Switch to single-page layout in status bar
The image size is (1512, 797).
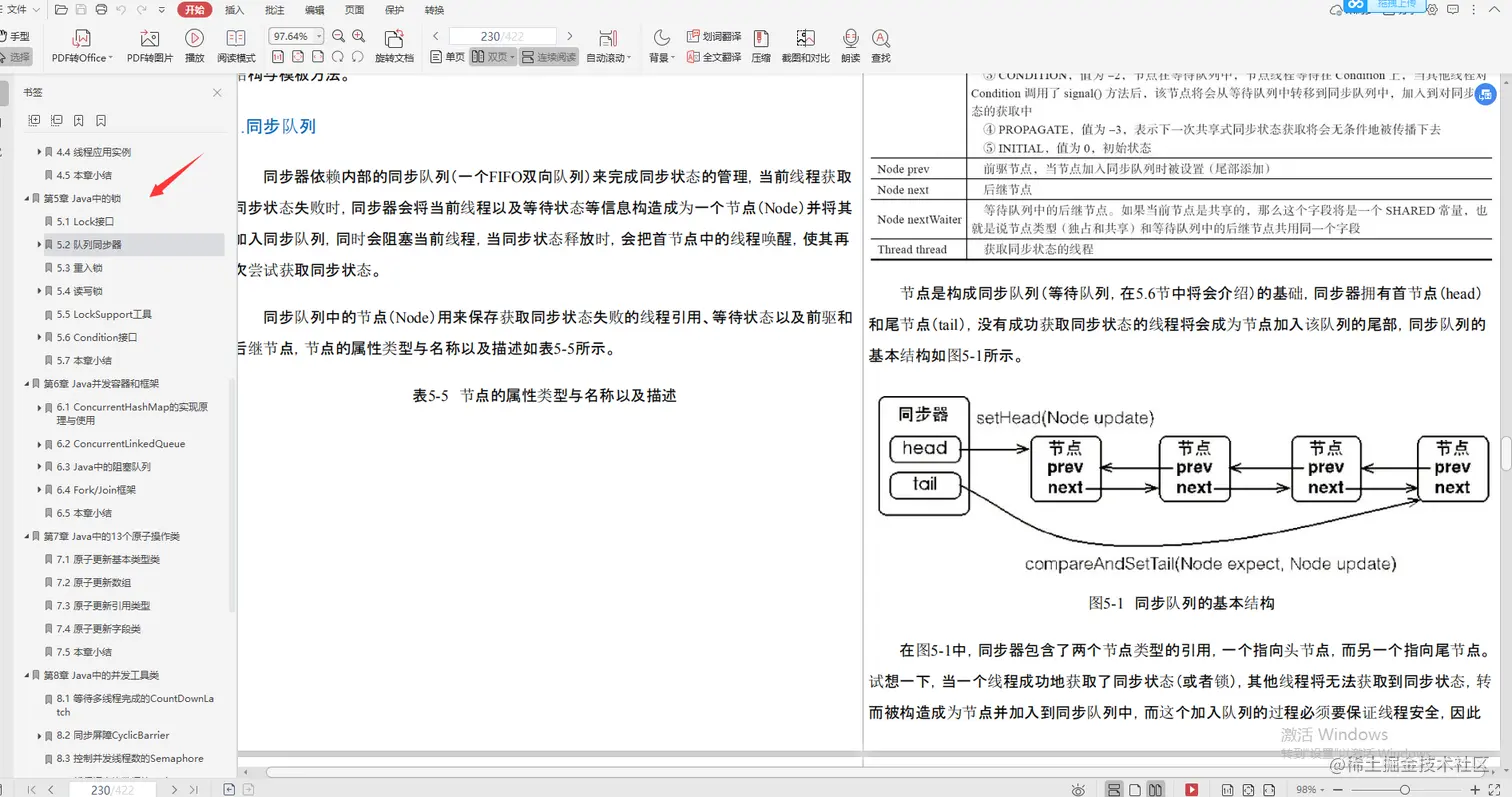point(1135,789)
